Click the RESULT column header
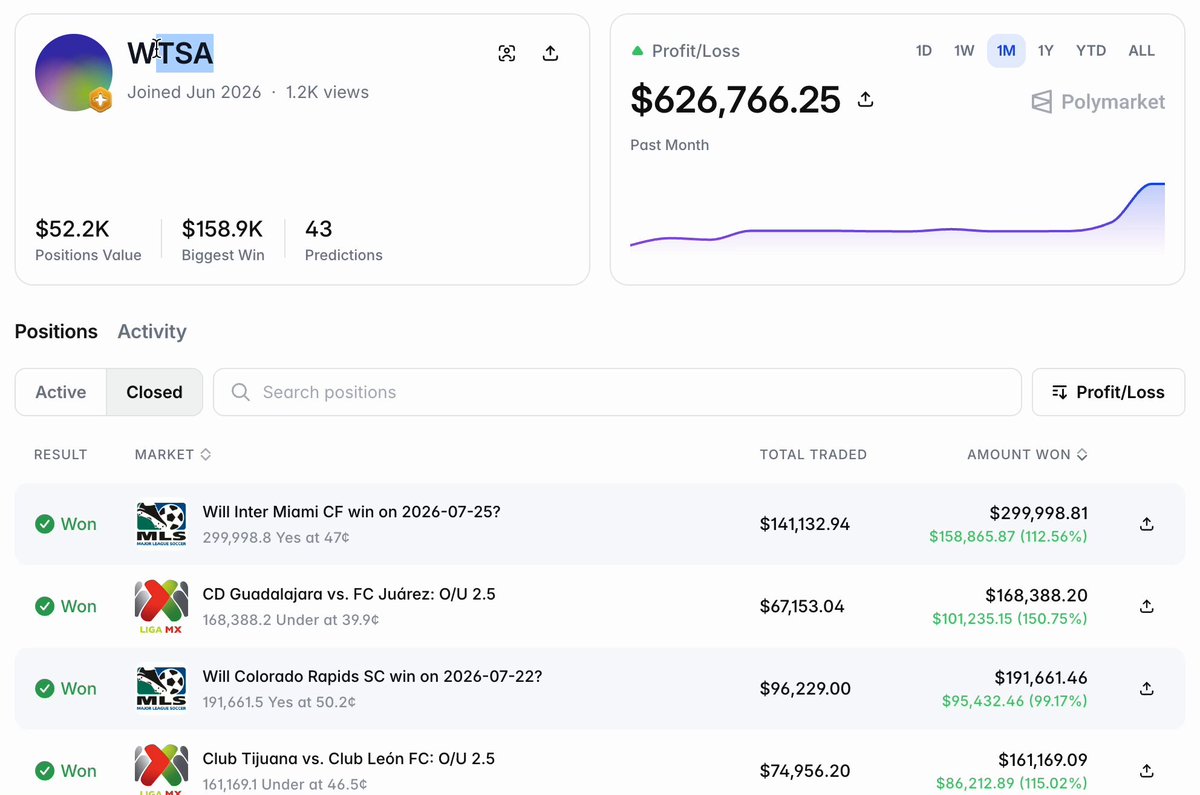 [61, 454]
